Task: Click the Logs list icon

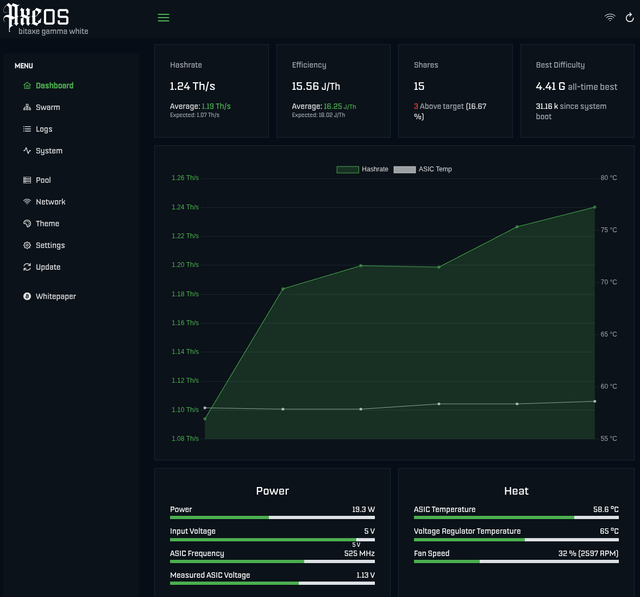Action: (27, 129)
